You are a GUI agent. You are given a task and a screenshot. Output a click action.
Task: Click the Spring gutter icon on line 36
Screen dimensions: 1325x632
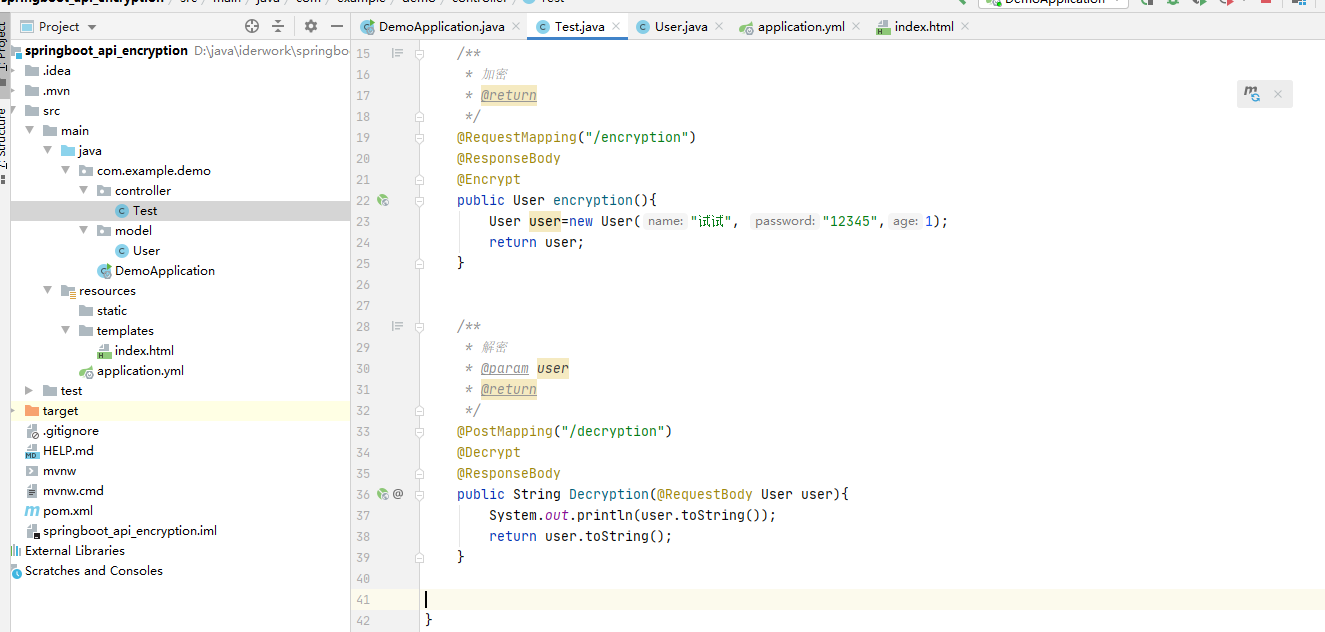click(x=382, y=494)
